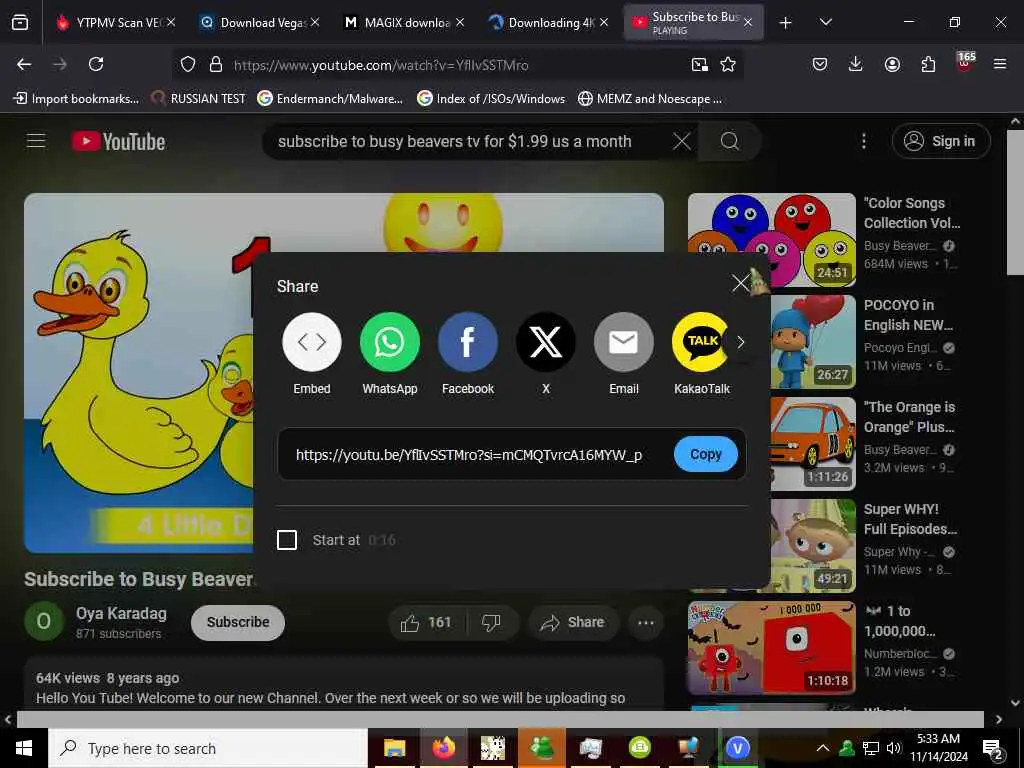Run the YouTube search magnifier button
1024x768 pixels.
pos(729,141)
